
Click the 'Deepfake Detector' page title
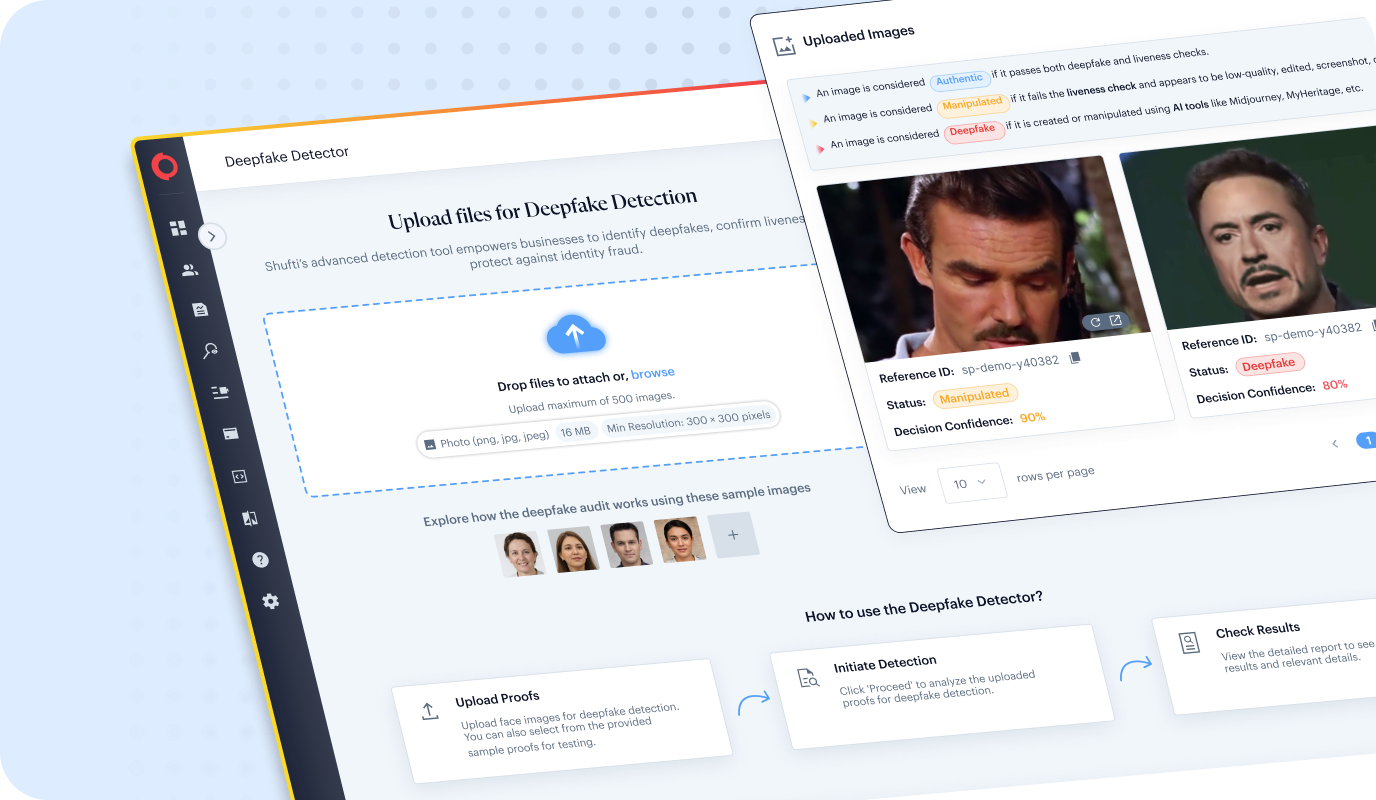click(287, 156)
